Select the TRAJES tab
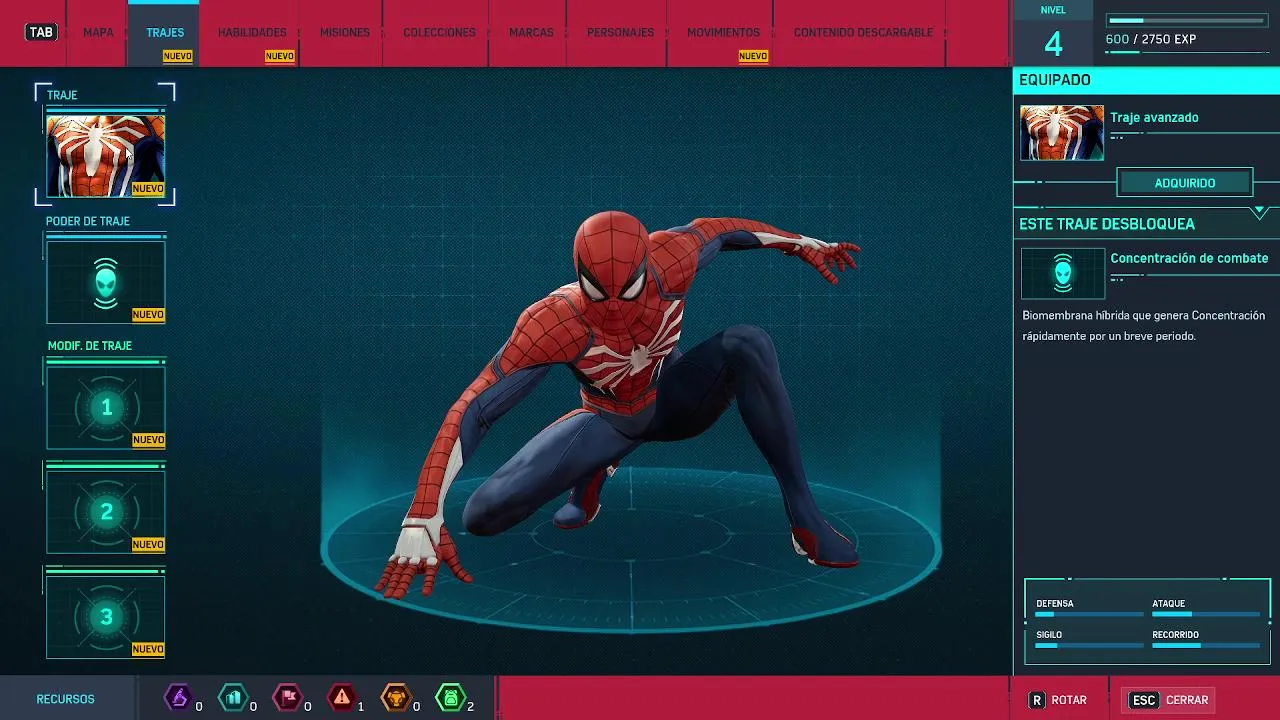The image size is (1280, 720). [164, 32]
